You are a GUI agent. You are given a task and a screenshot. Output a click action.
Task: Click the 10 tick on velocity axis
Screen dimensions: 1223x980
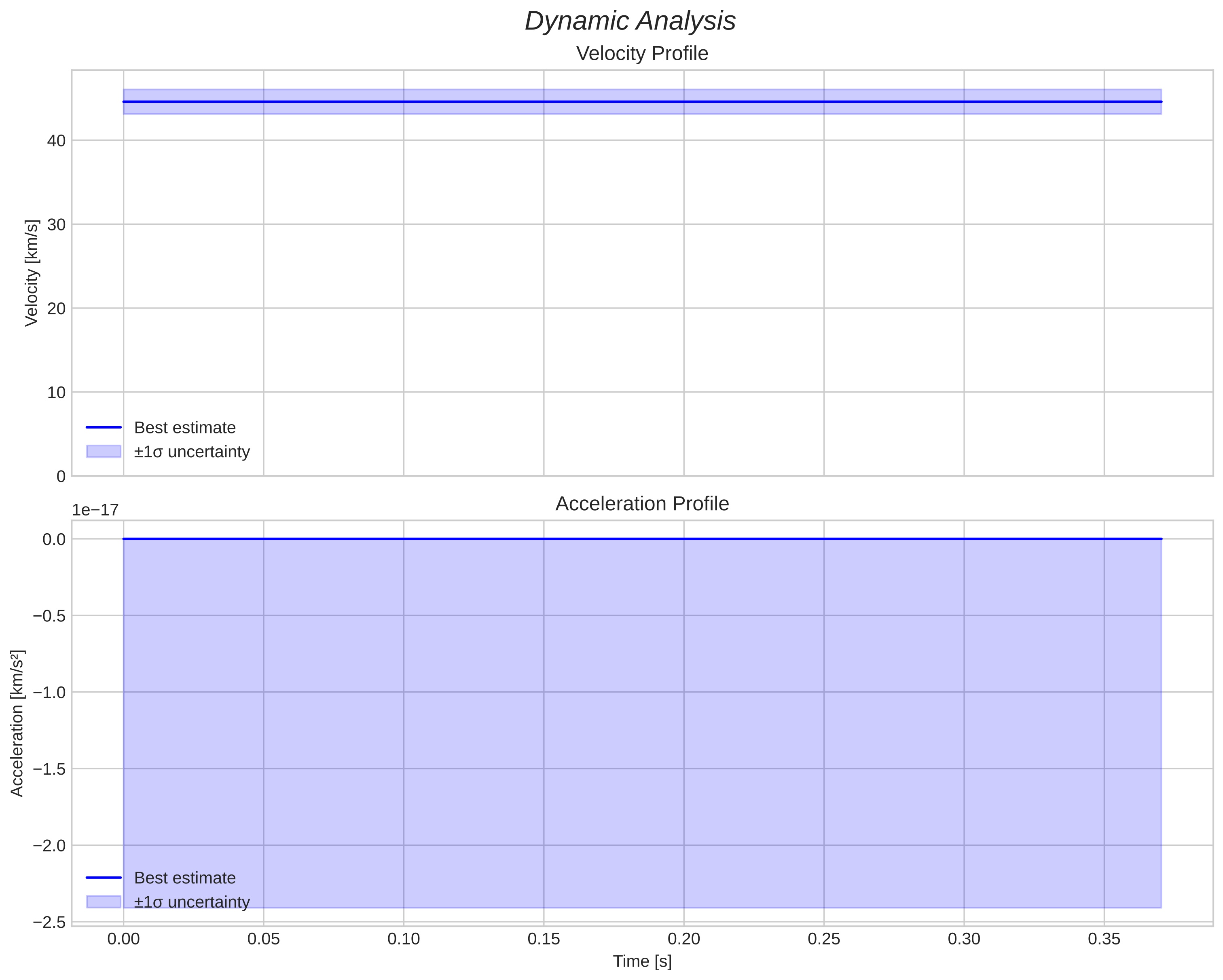click(x=56, y=393)
